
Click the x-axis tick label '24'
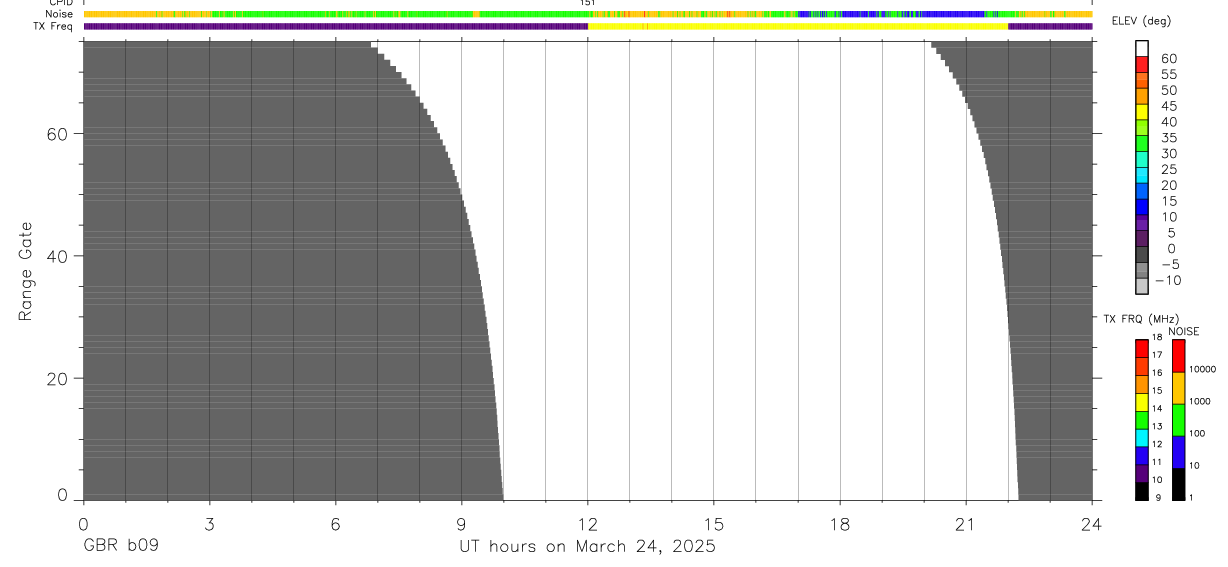click(x=1092, y=523)
